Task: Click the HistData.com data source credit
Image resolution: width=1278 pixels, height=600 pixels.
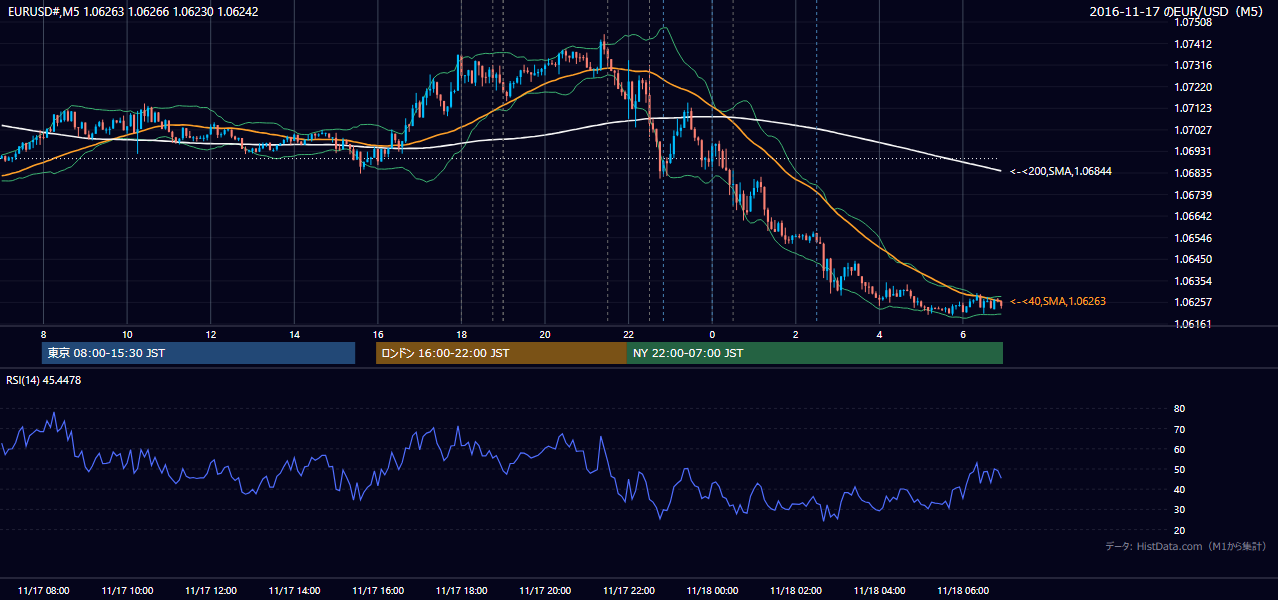Action: click(x=1186, y=546)
